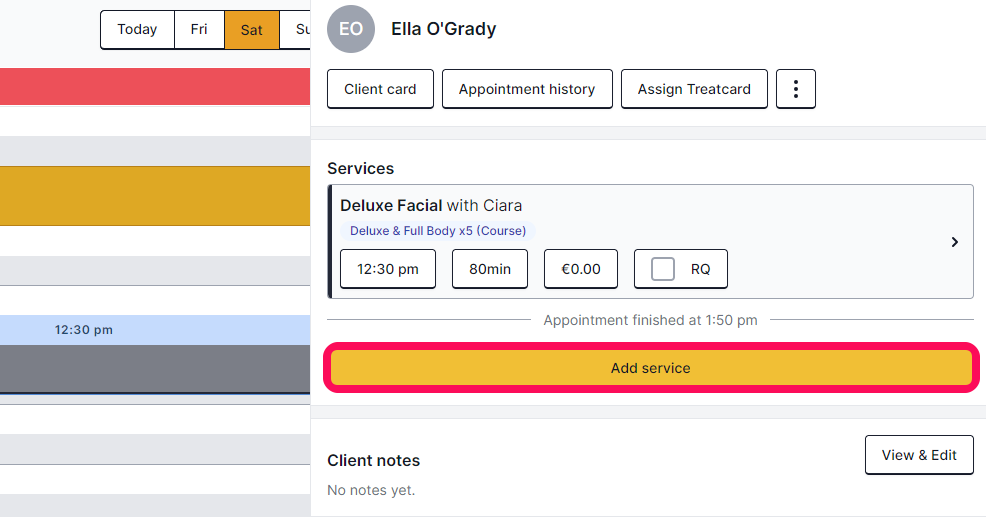Select the gold appointment block in calendar
Viewport: 986px width, 517px height.
coord(155,196)
